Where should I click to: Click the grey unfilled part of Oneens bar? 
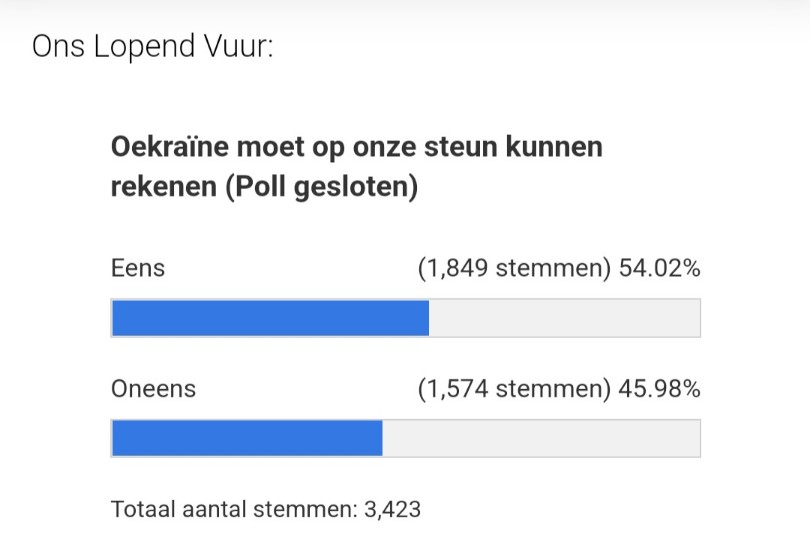541,438
